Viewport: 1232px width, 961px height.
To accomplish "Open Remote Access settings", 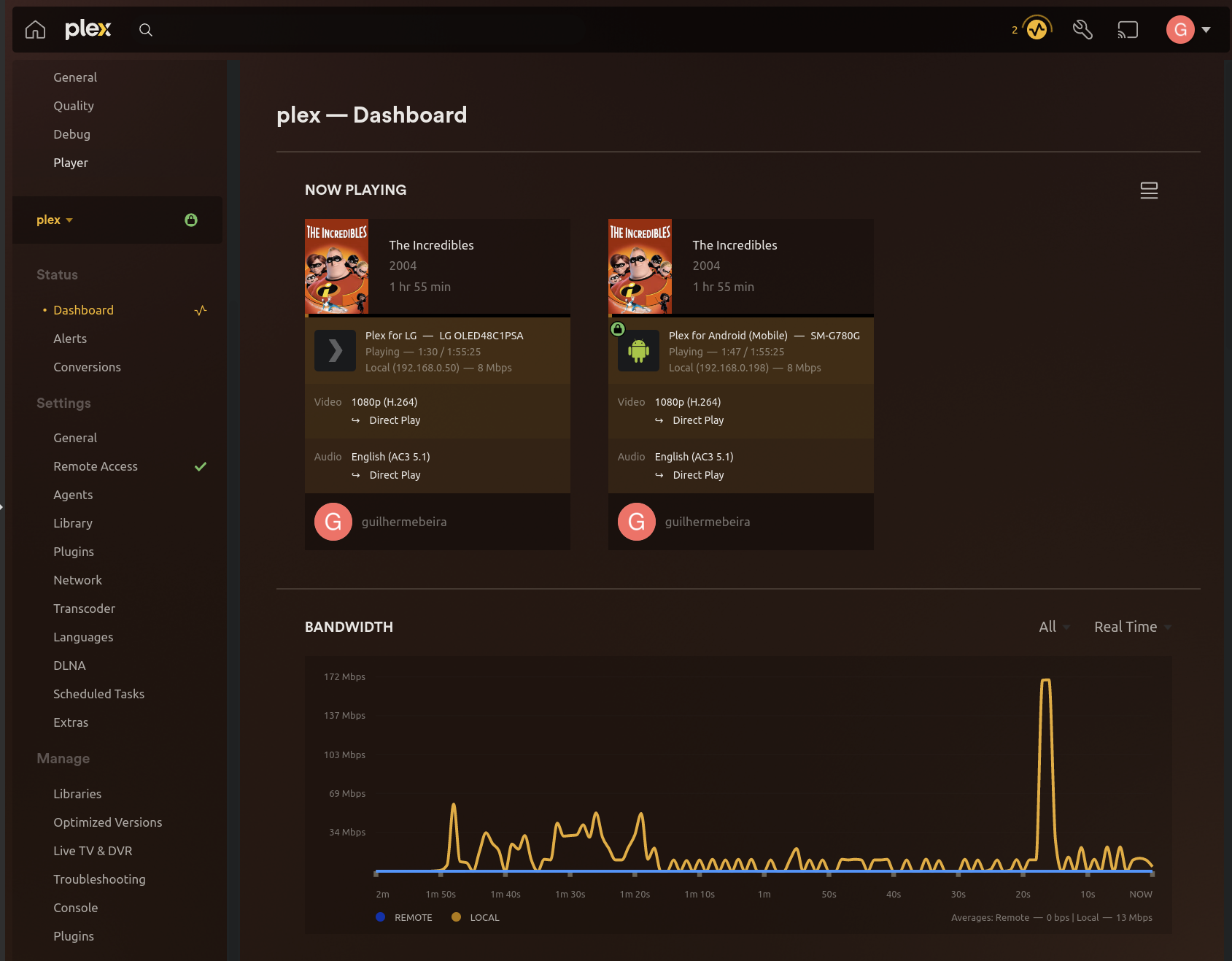I will [x=96, y=466].
